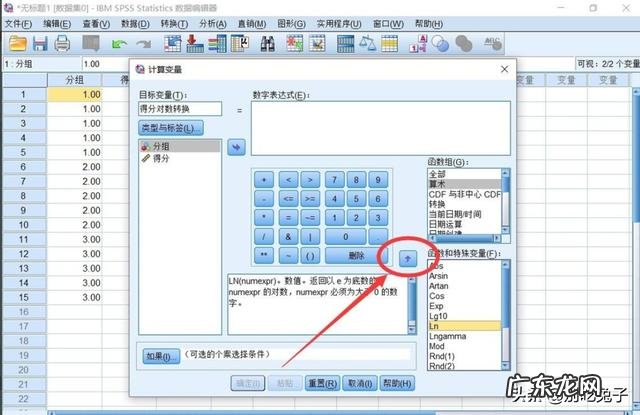
Task: Click the 7 key on keypad
Action: point(334,180)
